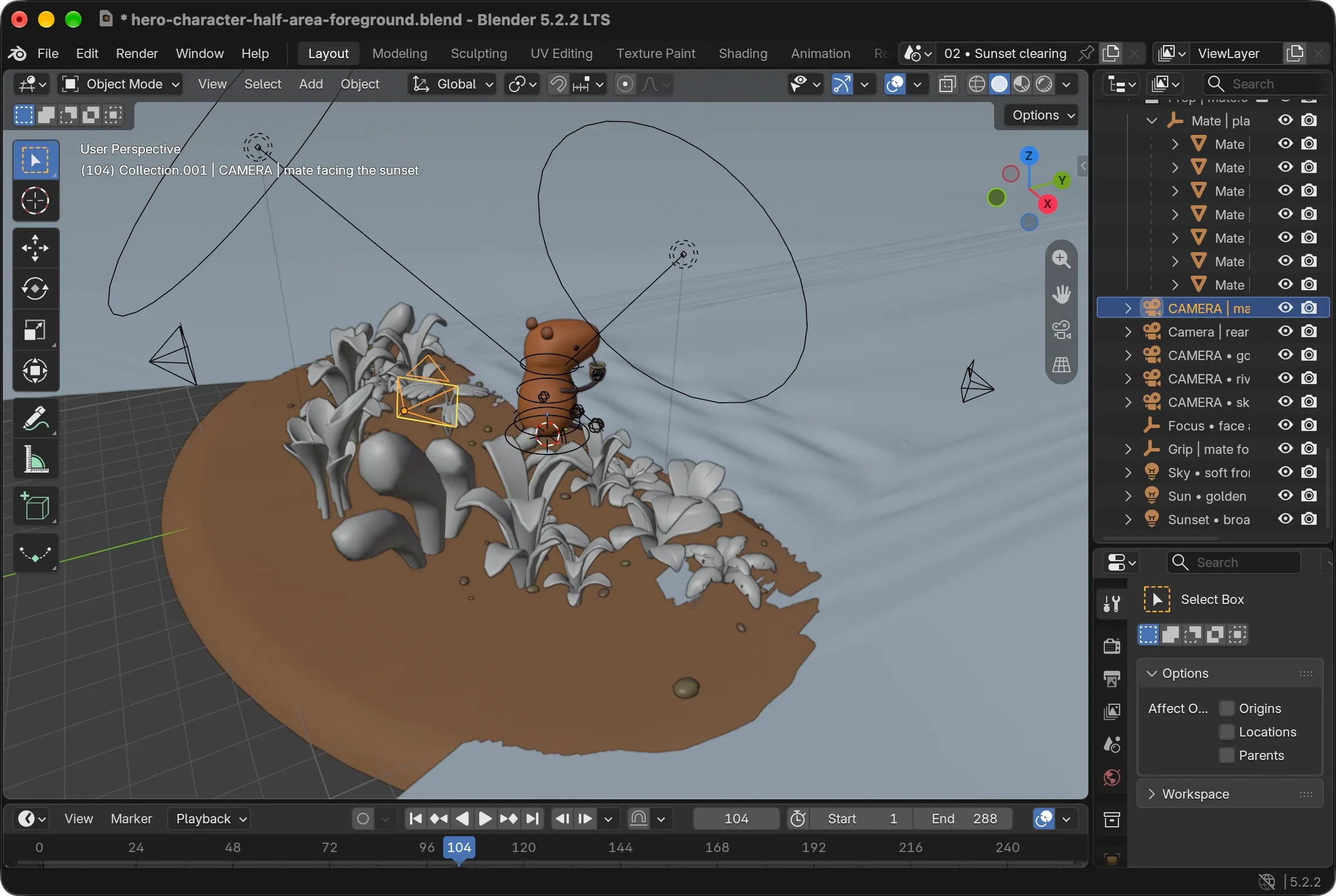Hide 'Sun • golden' light in viewport
1336x896 pixels.
(x=1286, y=495)
